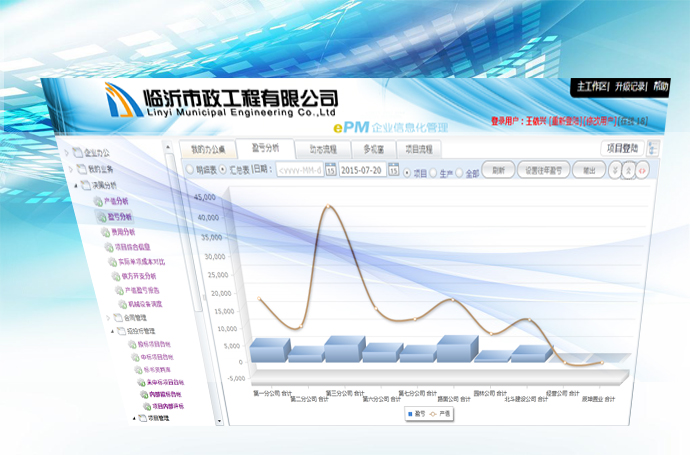
Task: Click the 项目登陆 button
Action: point(622,148)
